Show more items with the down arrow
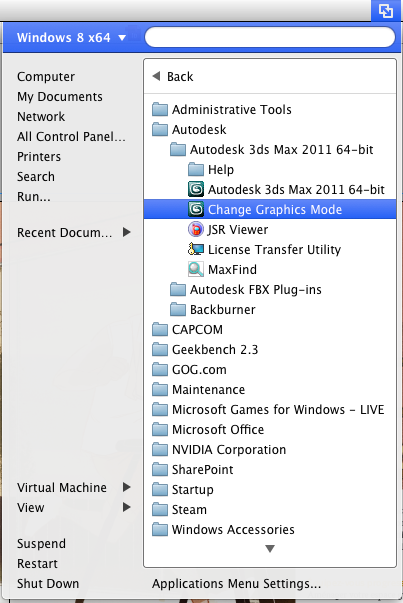403x603 pixels. tap(270, 549)
